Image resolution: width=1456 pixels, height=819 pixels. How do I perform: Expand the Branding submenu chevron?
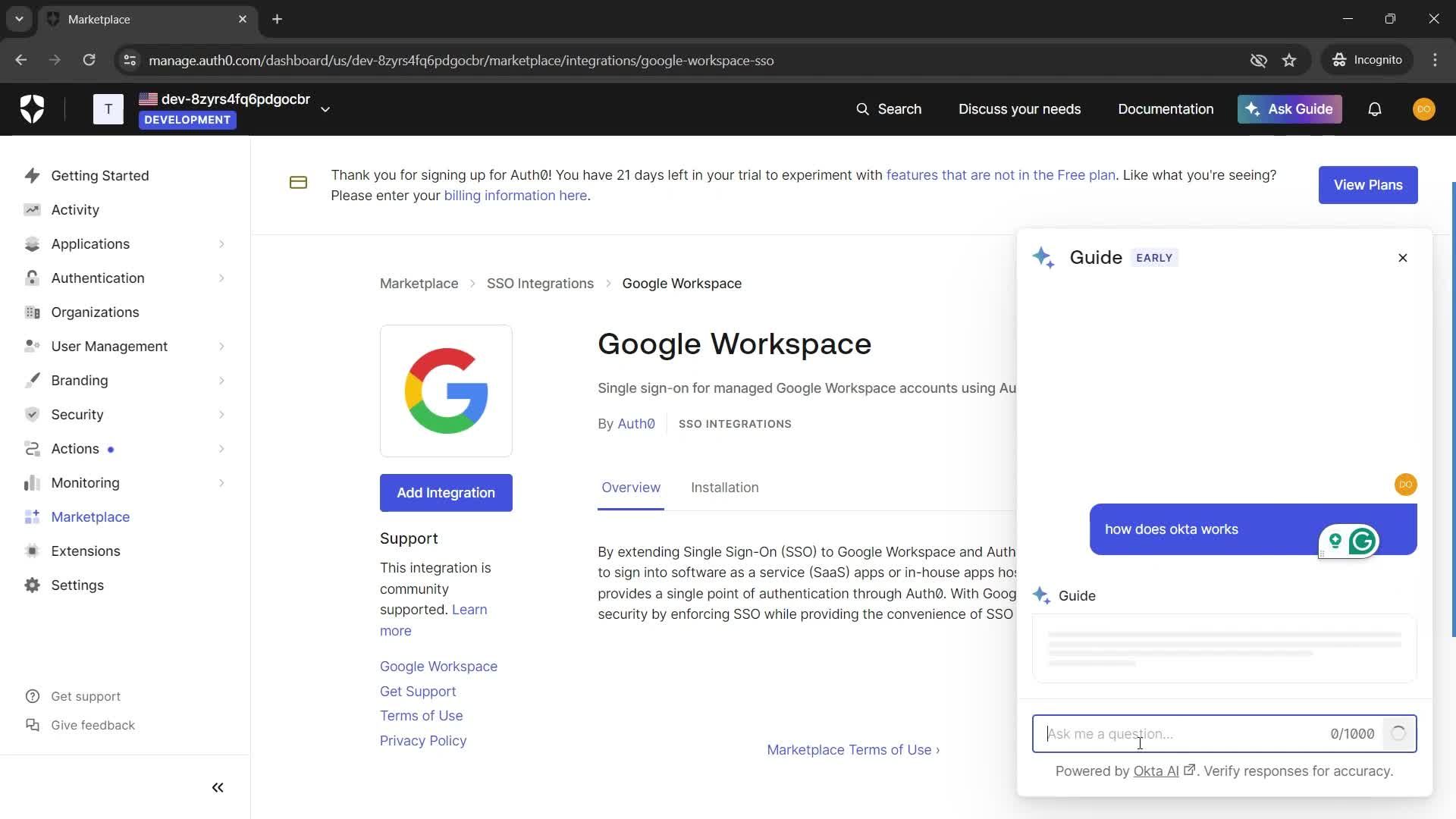(221, 381)
